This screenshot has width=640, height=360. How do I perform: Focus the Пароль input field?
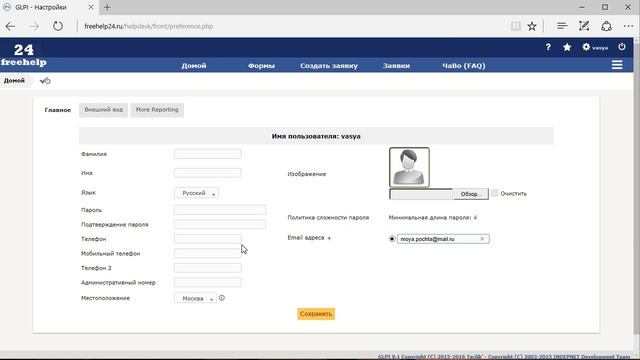220,210
